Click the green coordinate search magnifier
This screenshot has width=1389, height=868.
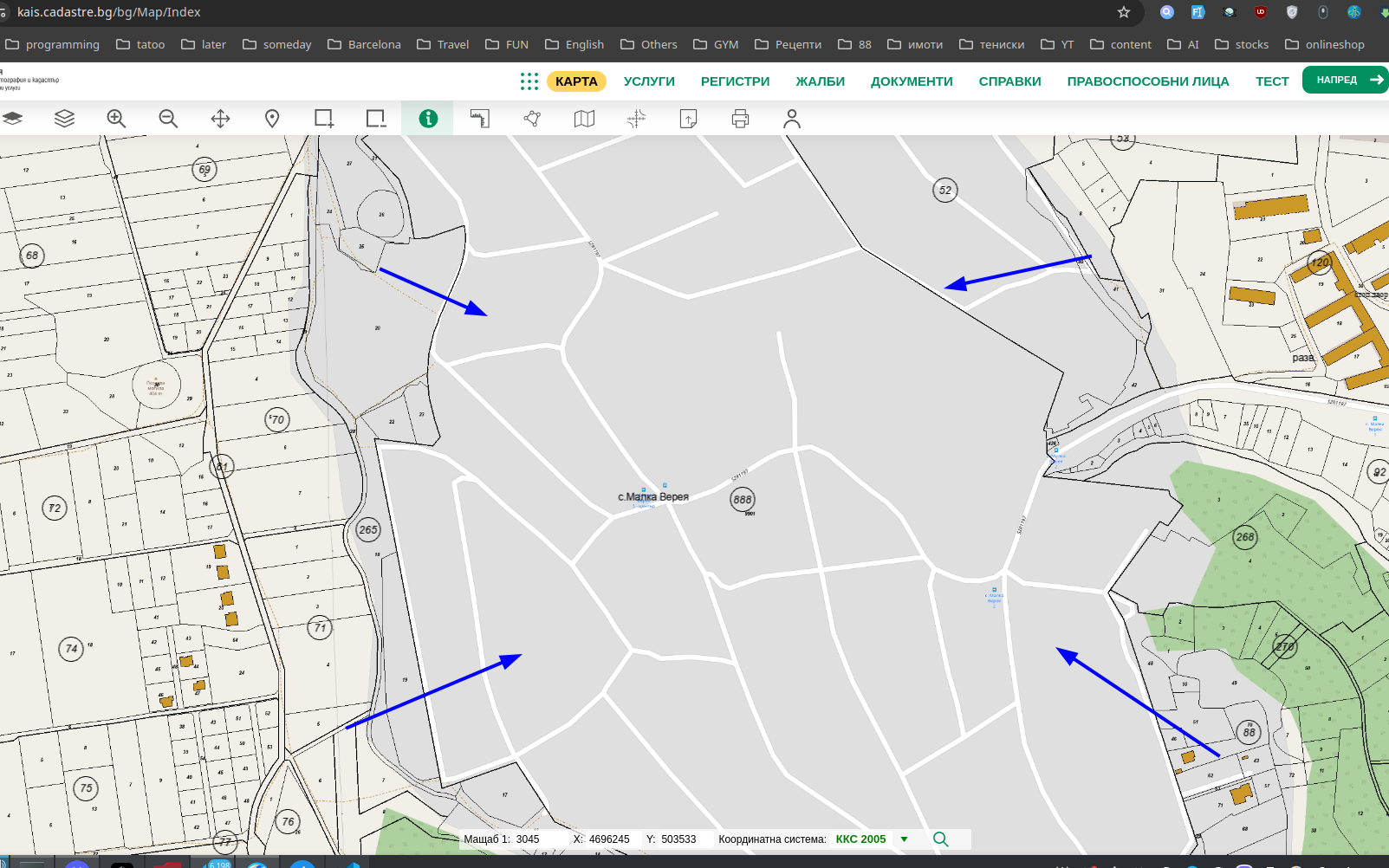pyautogui.click(x=940, y=839)
